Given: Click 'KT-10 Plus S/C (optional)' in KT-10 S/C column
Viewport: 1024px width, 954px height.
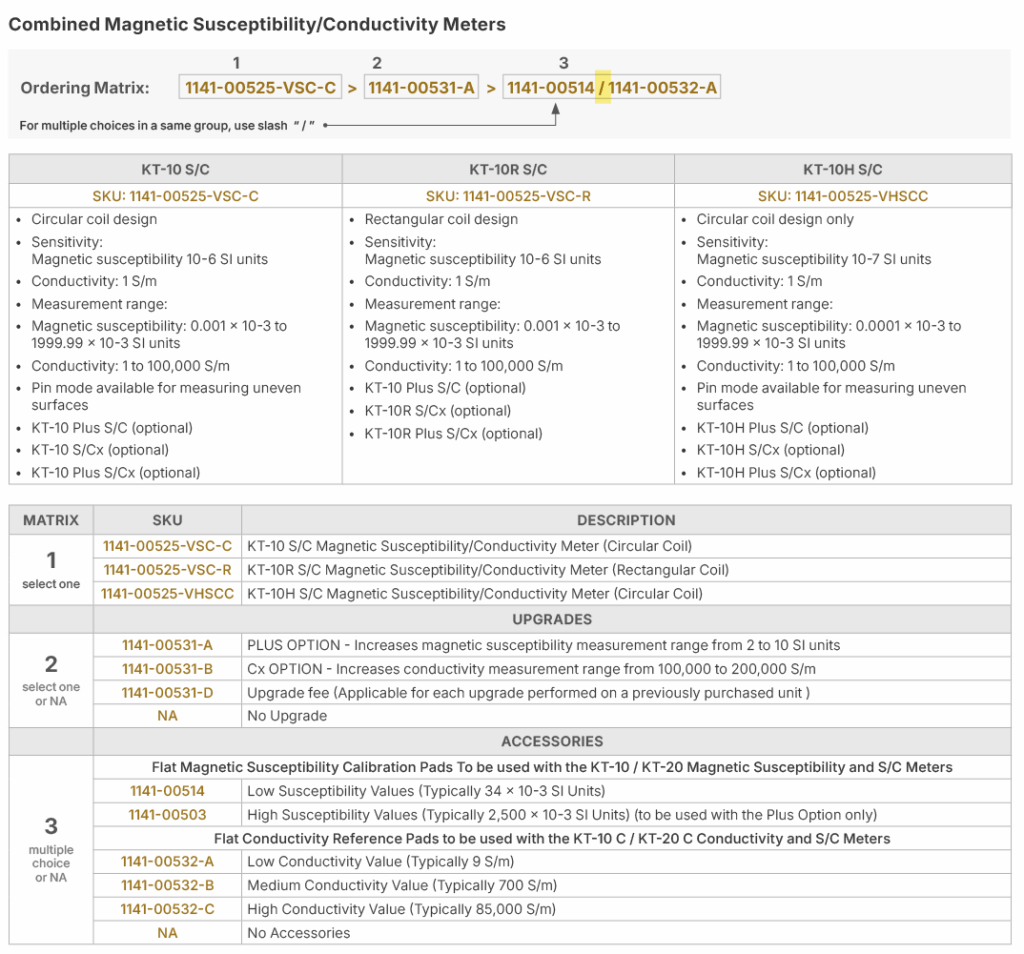Looking at the screenshot, I should (112, 428).
